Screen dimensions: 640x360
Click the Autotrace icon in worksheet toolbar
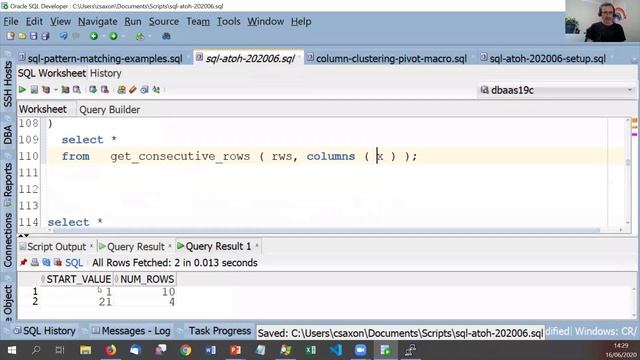[65, 90]
